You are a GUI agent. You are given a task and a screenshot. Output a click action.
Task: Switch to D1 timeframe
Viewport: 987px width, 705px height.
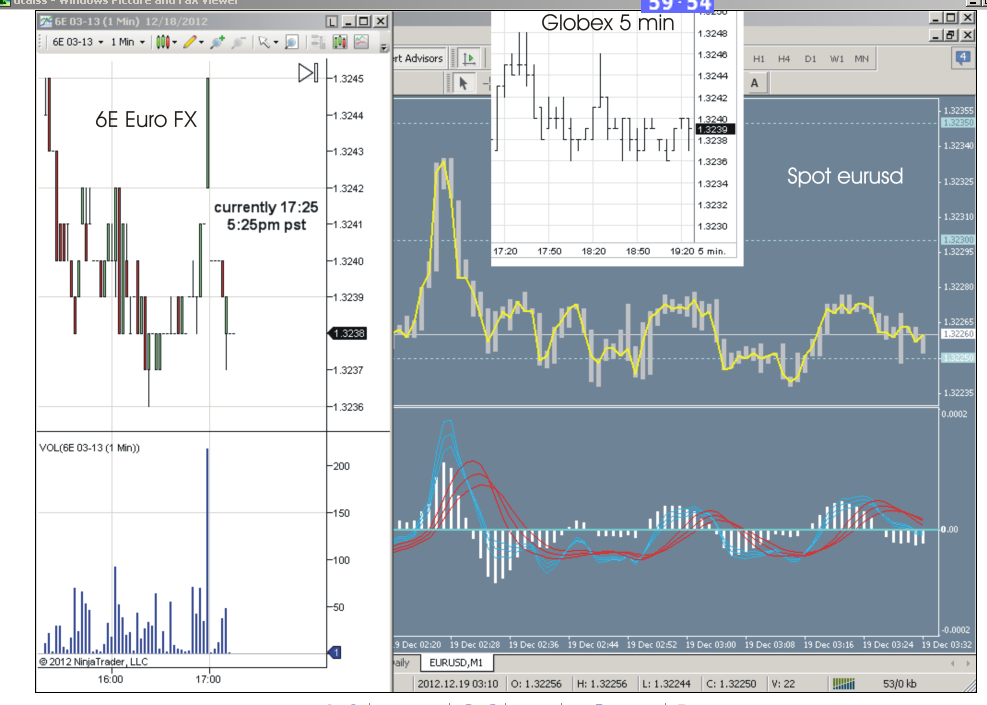810,59
